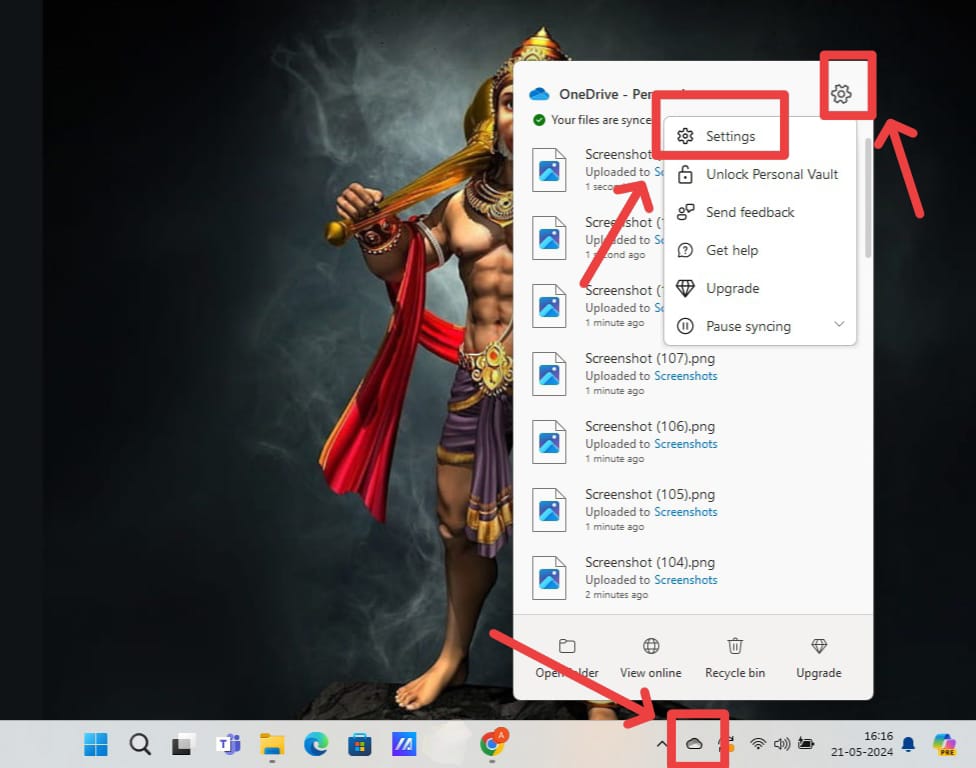Open file icon of Screenshot (106).png

click(549, 442)
